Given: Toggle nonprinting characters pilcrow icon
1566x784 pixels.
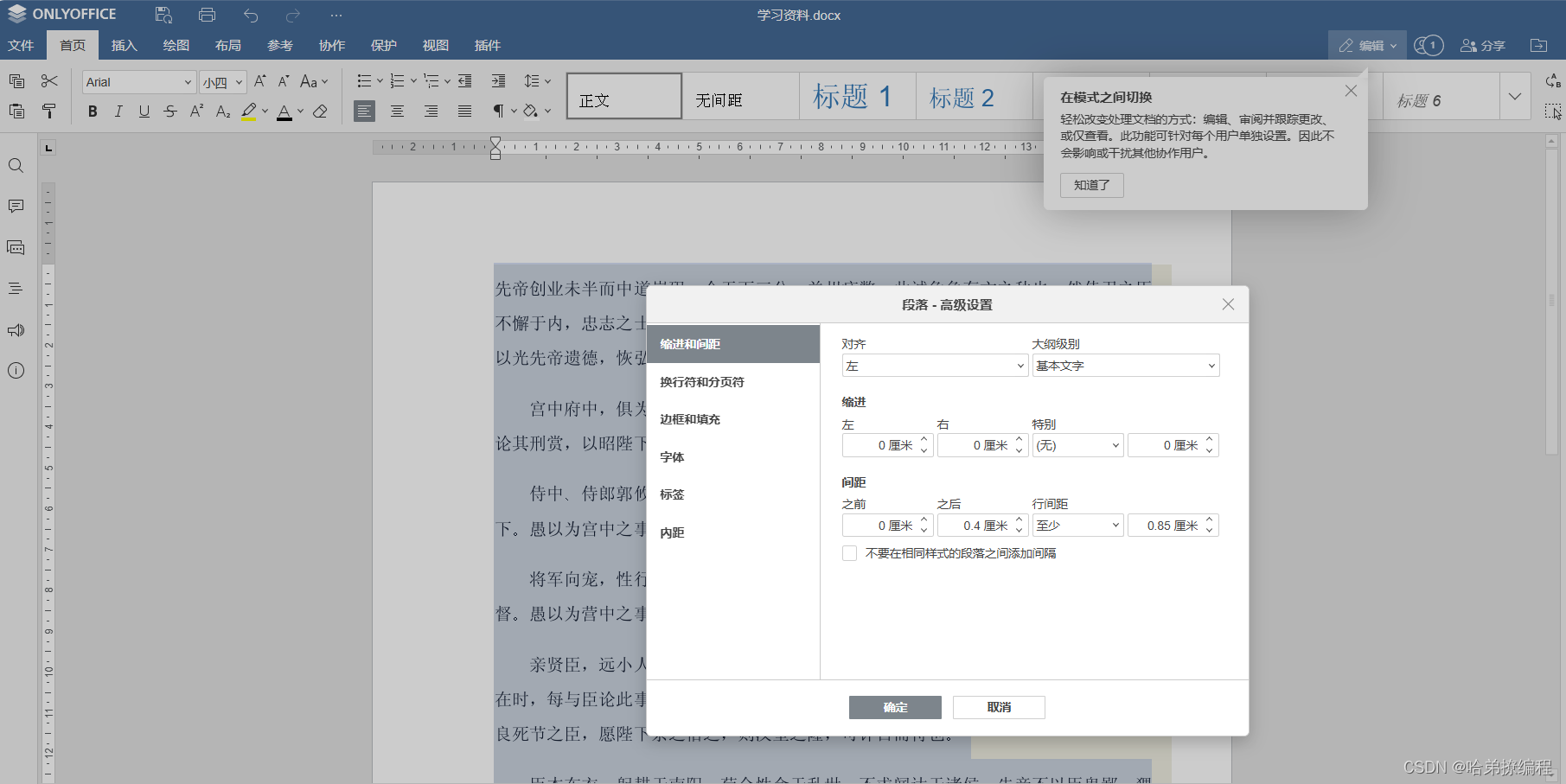Looking at the screenshot, I should coord(498,111).
